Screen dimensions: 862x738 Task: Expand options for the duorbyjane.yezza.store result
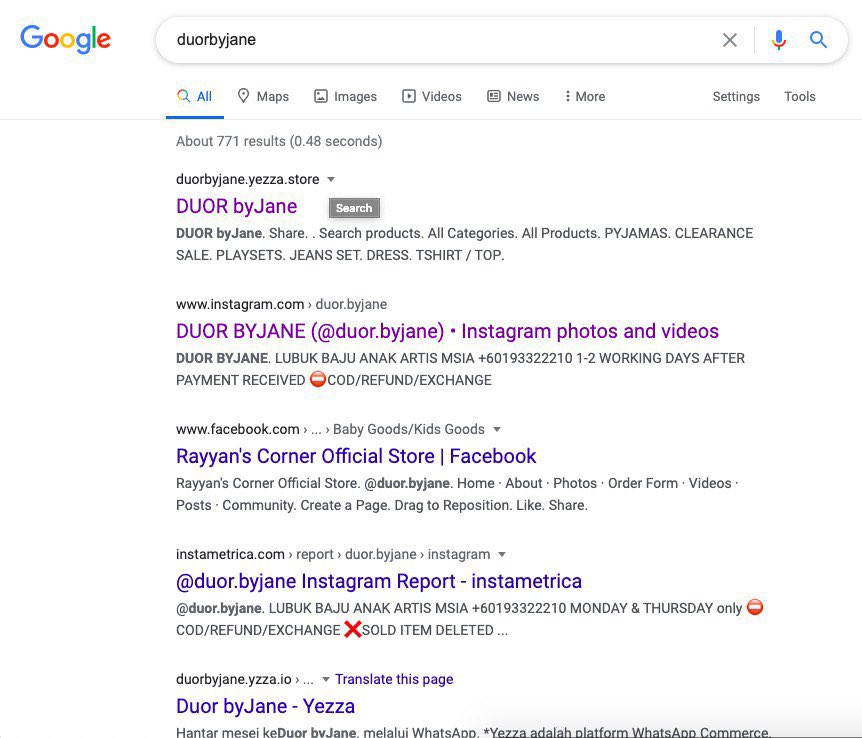point(331,179)
